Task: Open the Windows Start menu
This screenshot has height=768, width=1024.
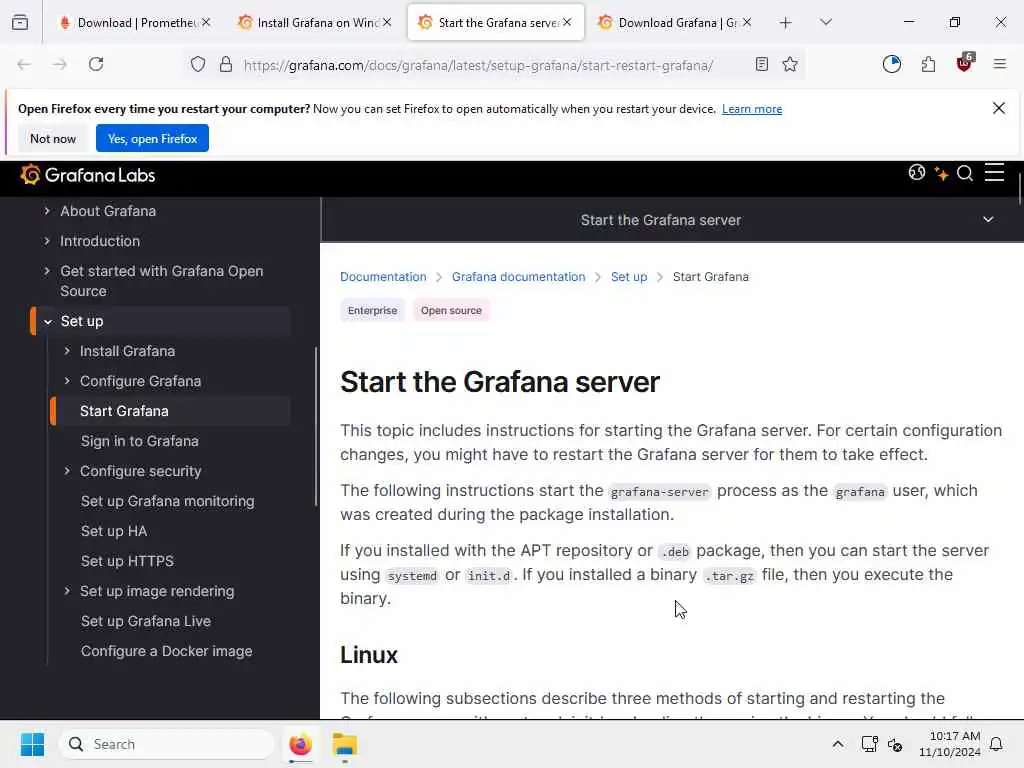Action: pyautogui.click(x=33, y=744)
